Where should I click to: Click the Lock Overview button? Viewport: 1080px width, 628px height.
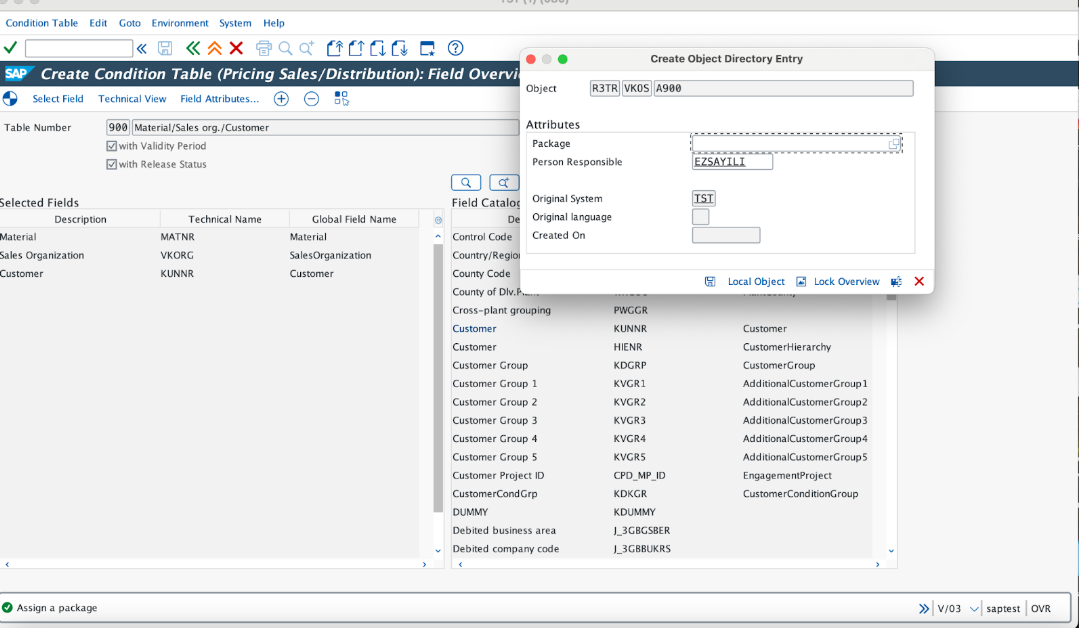847,282
